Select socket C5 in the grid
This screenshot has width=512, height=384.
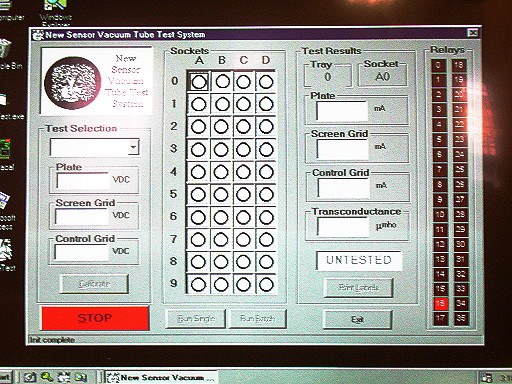(244, 195)
